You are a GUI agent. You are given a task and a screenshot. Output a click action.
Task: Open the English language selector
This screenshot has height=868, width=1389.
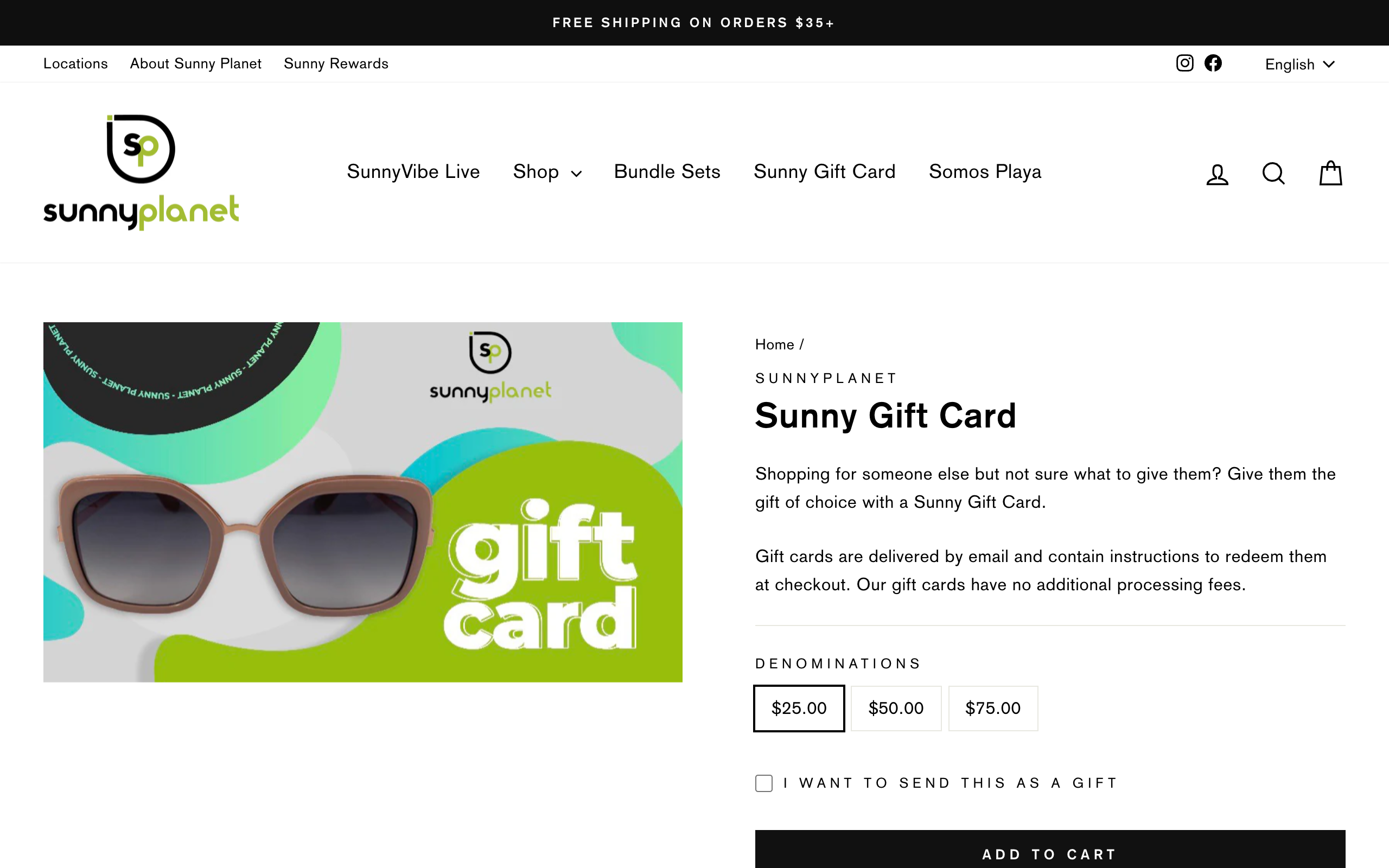(1299, 63)
